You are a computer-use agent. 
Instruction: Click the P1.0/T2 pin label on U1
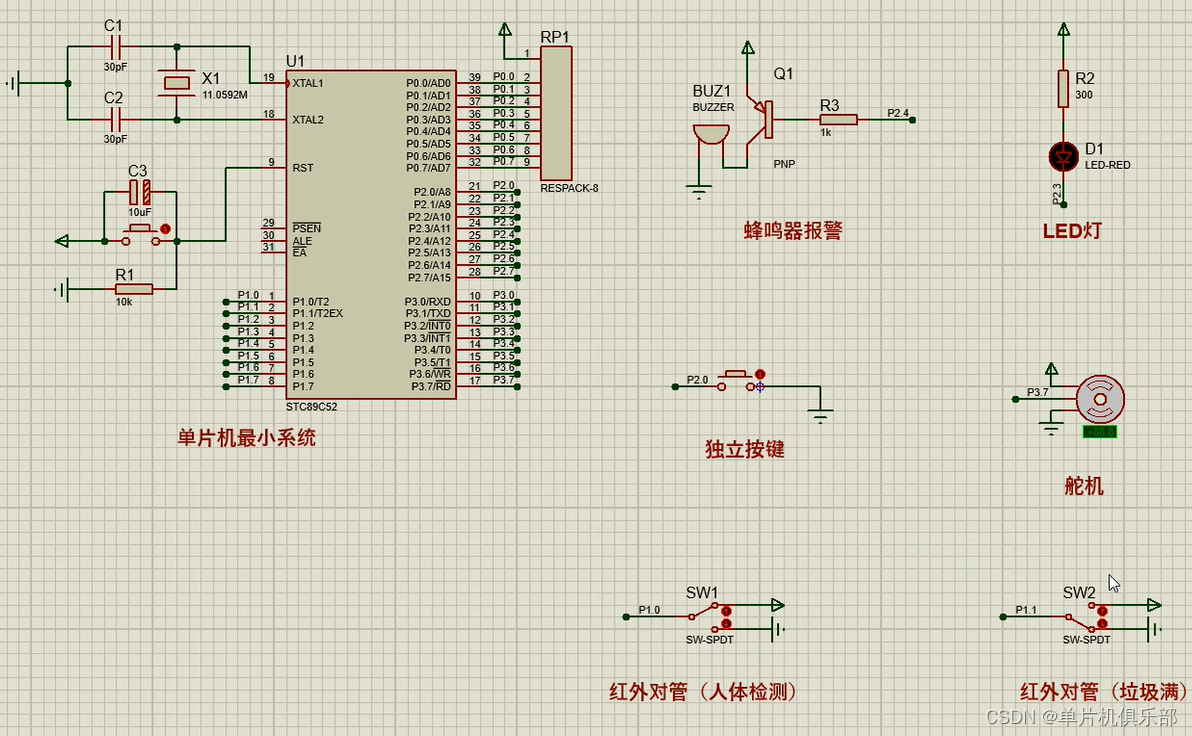click(x=311, y=302)
